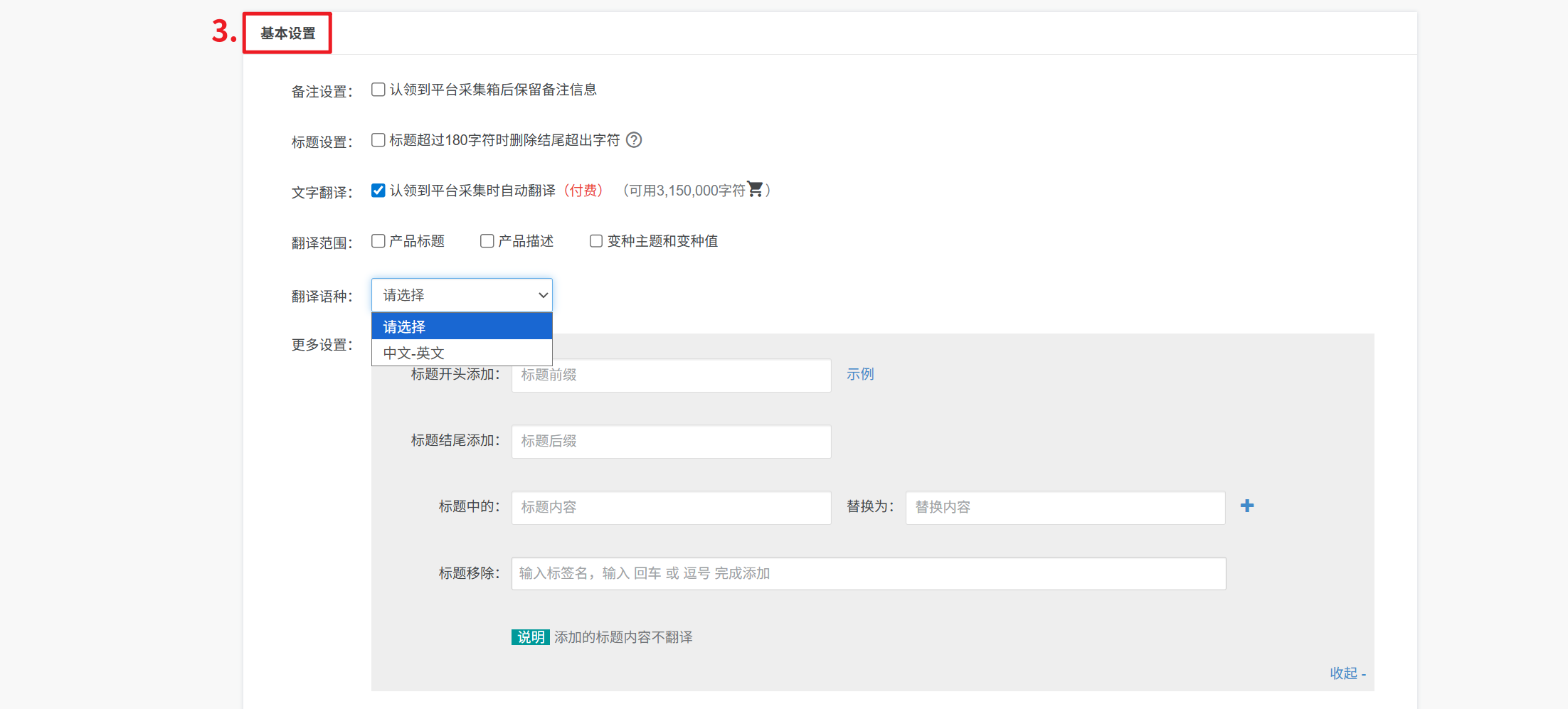Click the shopping cart icon
This screenshot has width=1568, height=709.
[x=755, y=189]
